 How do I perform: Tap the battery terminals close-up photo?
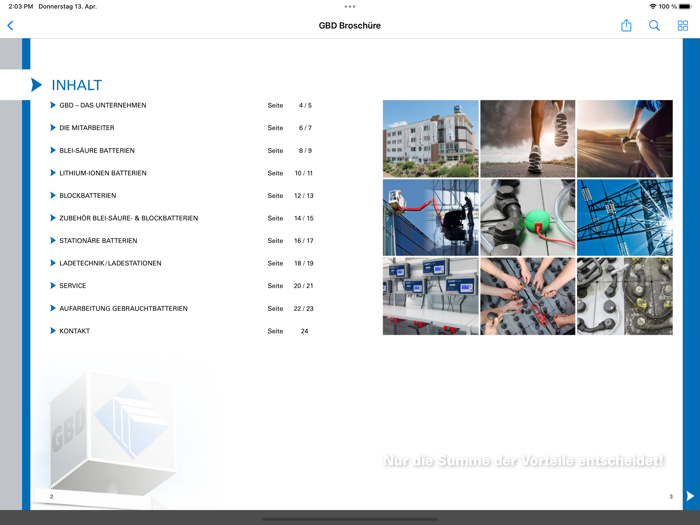coord(625,296)
